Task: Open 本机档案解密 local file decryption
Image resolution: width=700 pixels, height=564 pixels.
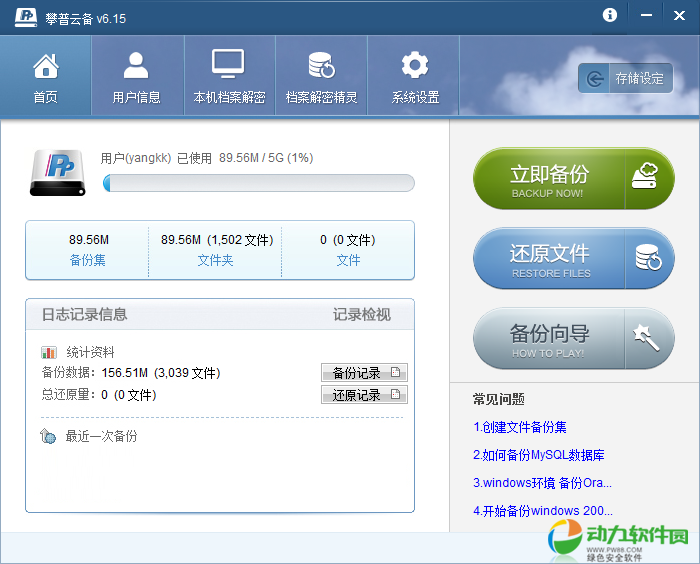Action: tap(229, 77)
